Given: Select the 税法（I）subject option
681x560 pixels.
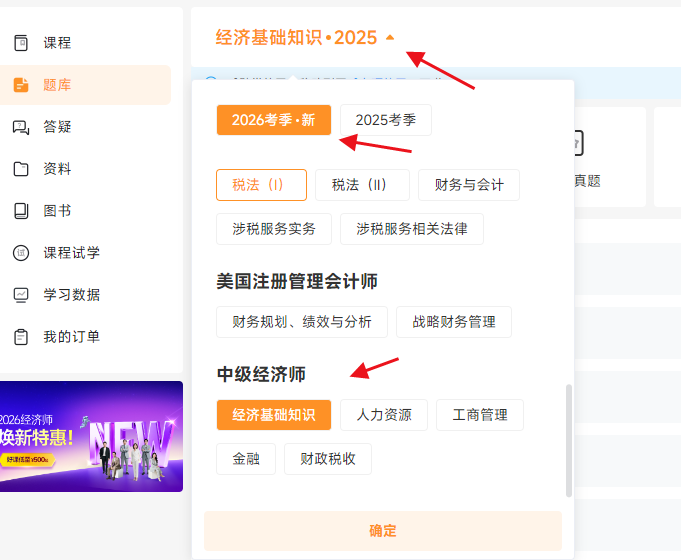Looking at the screenshot, I should point(261,185).
